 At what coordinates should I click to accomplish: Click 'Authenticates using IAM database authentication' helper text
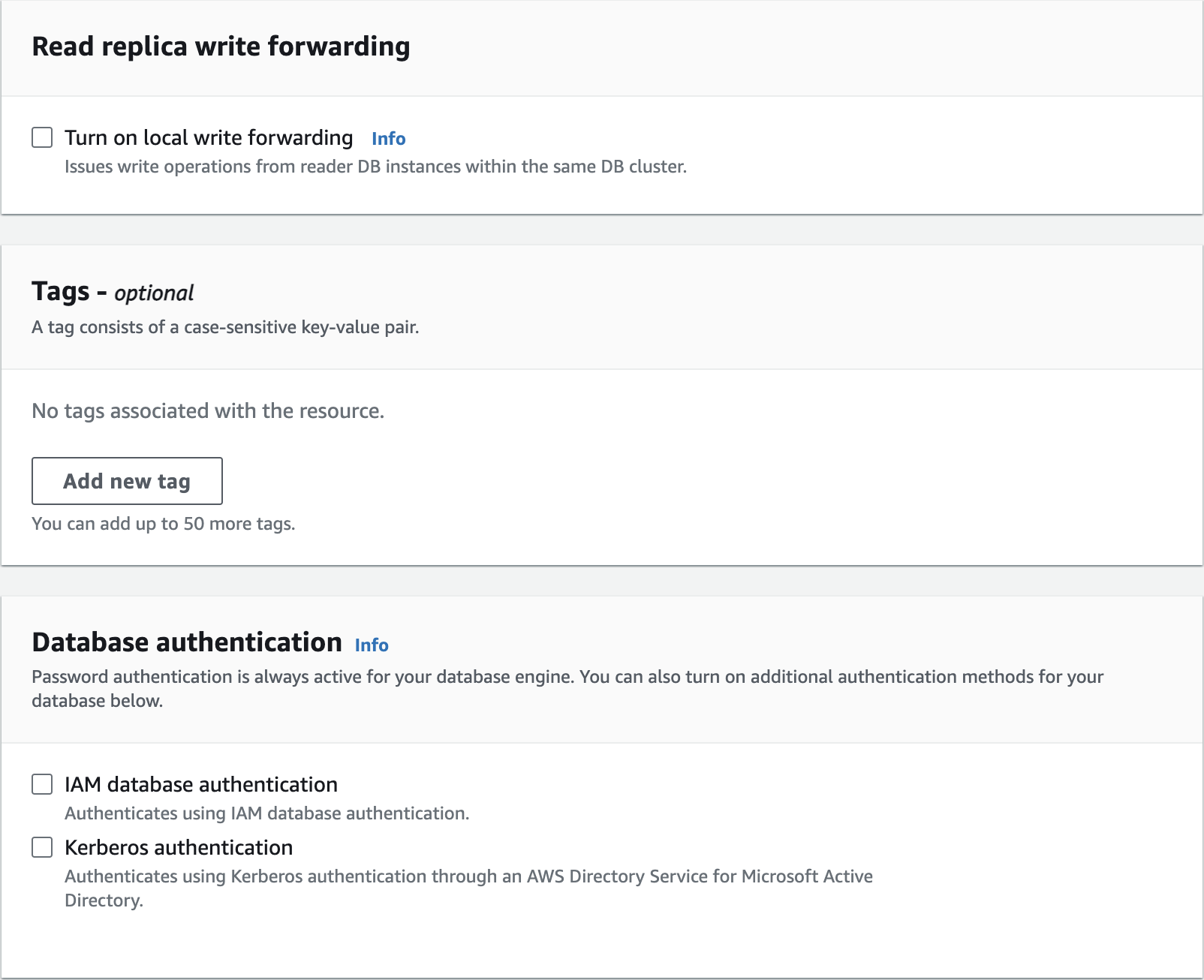pyautogui.click(x=266, y=813)
